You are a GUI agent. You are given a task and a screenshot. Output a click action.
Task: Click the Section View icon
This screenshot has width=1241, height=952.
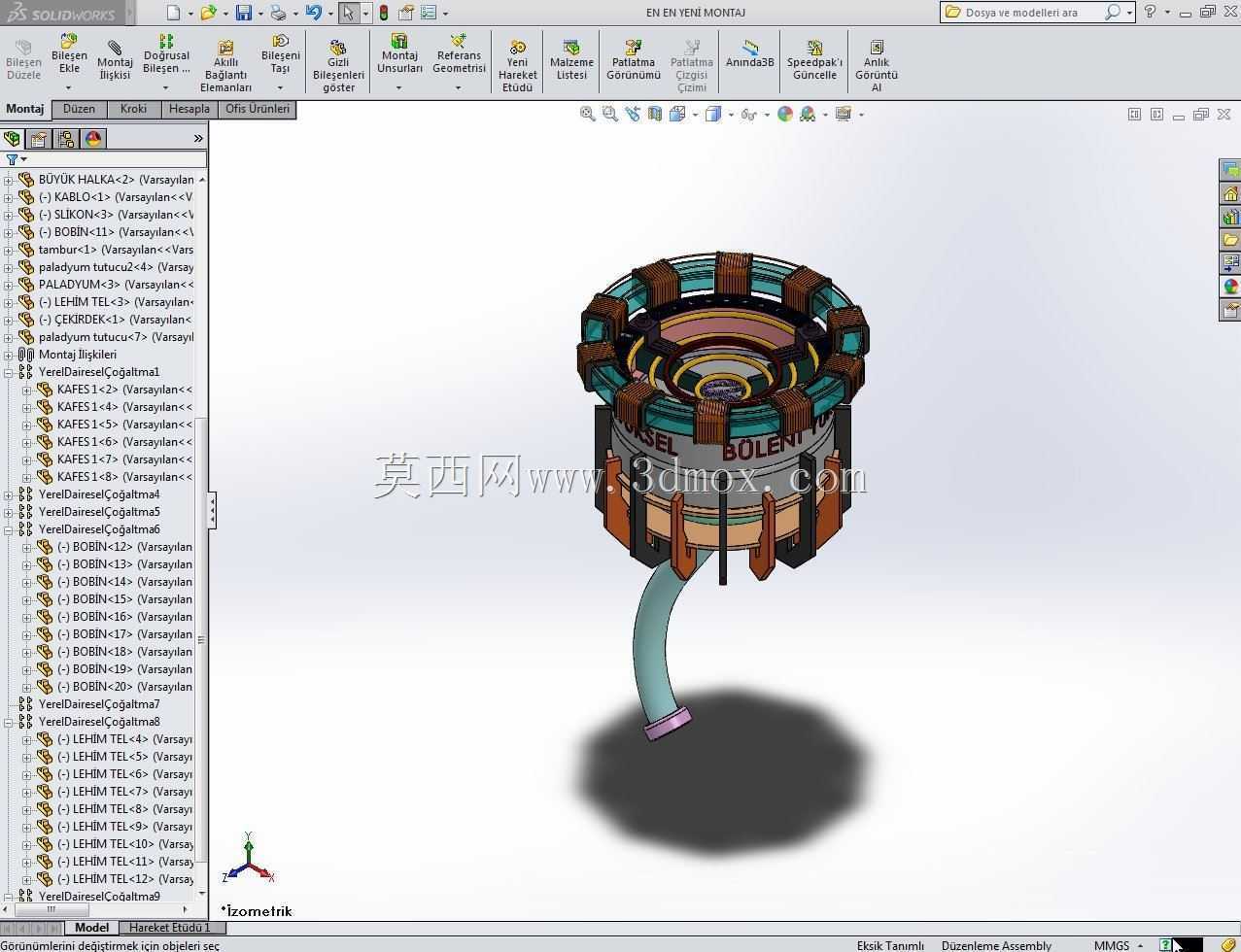[655, 114]
